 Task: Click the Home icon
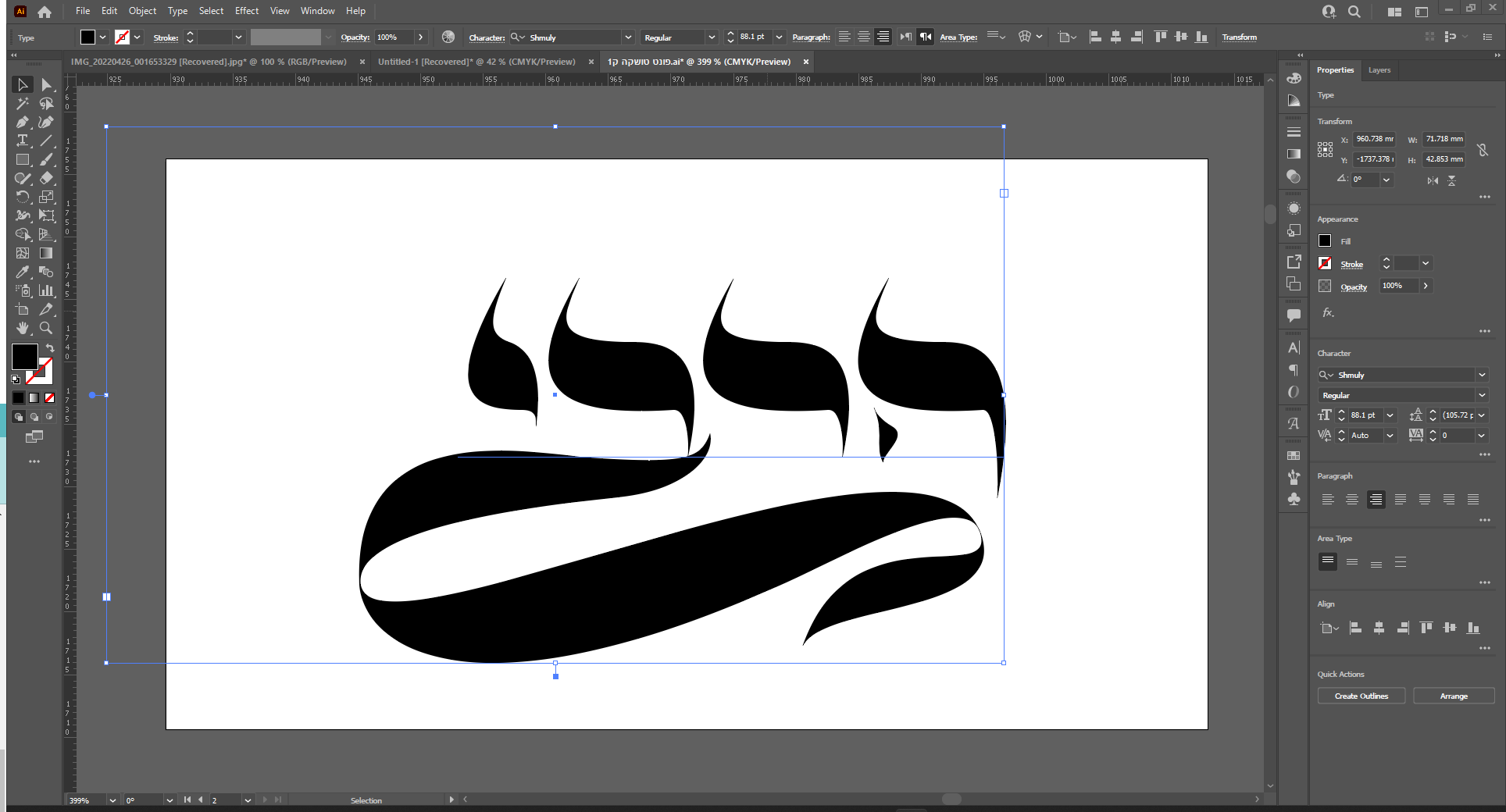[x=45, y=11]
